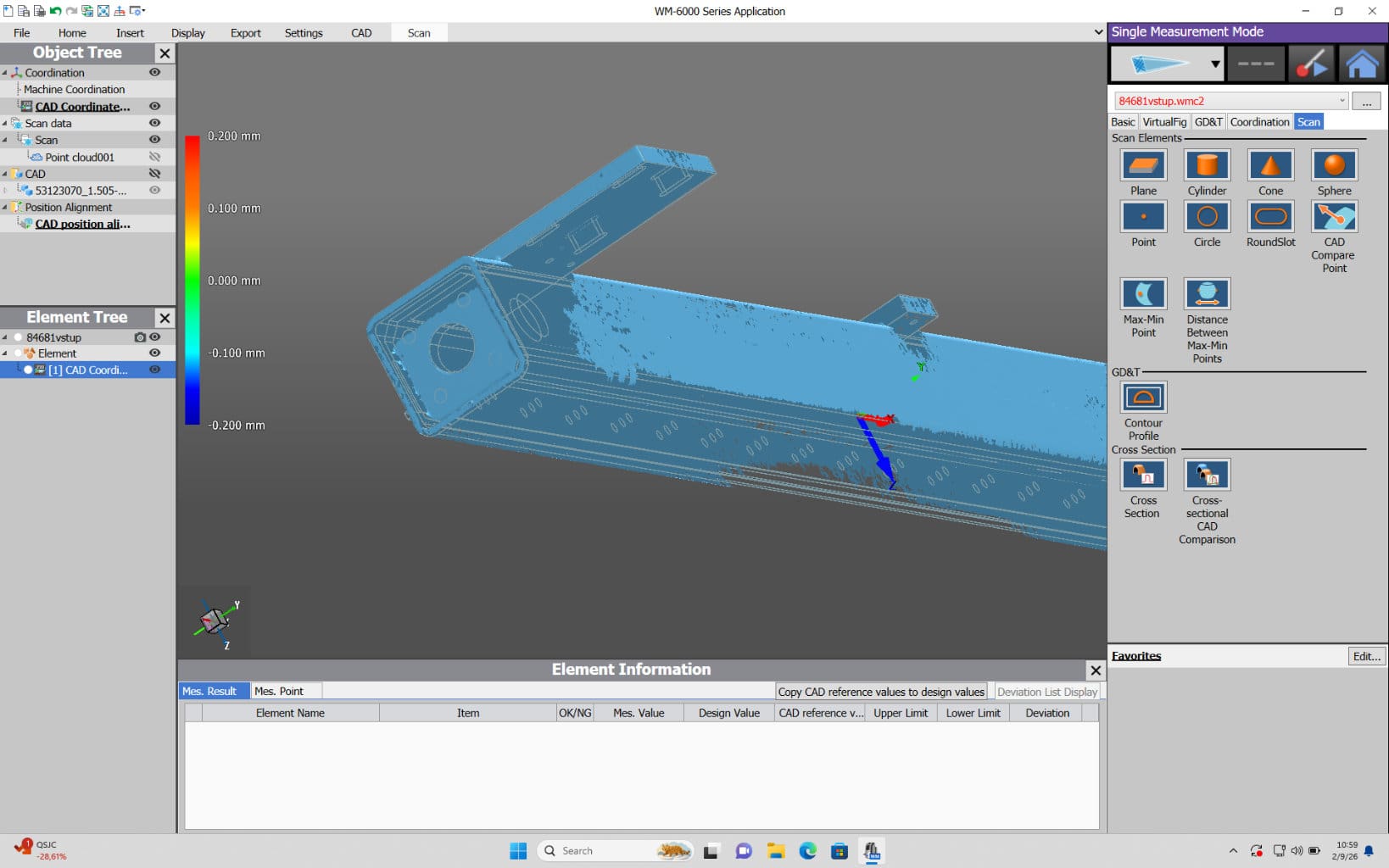The width and height of the screenshot is (1389, 868).
Task: Toggle visibility of Point cloud001
Action: coord(154,157)
